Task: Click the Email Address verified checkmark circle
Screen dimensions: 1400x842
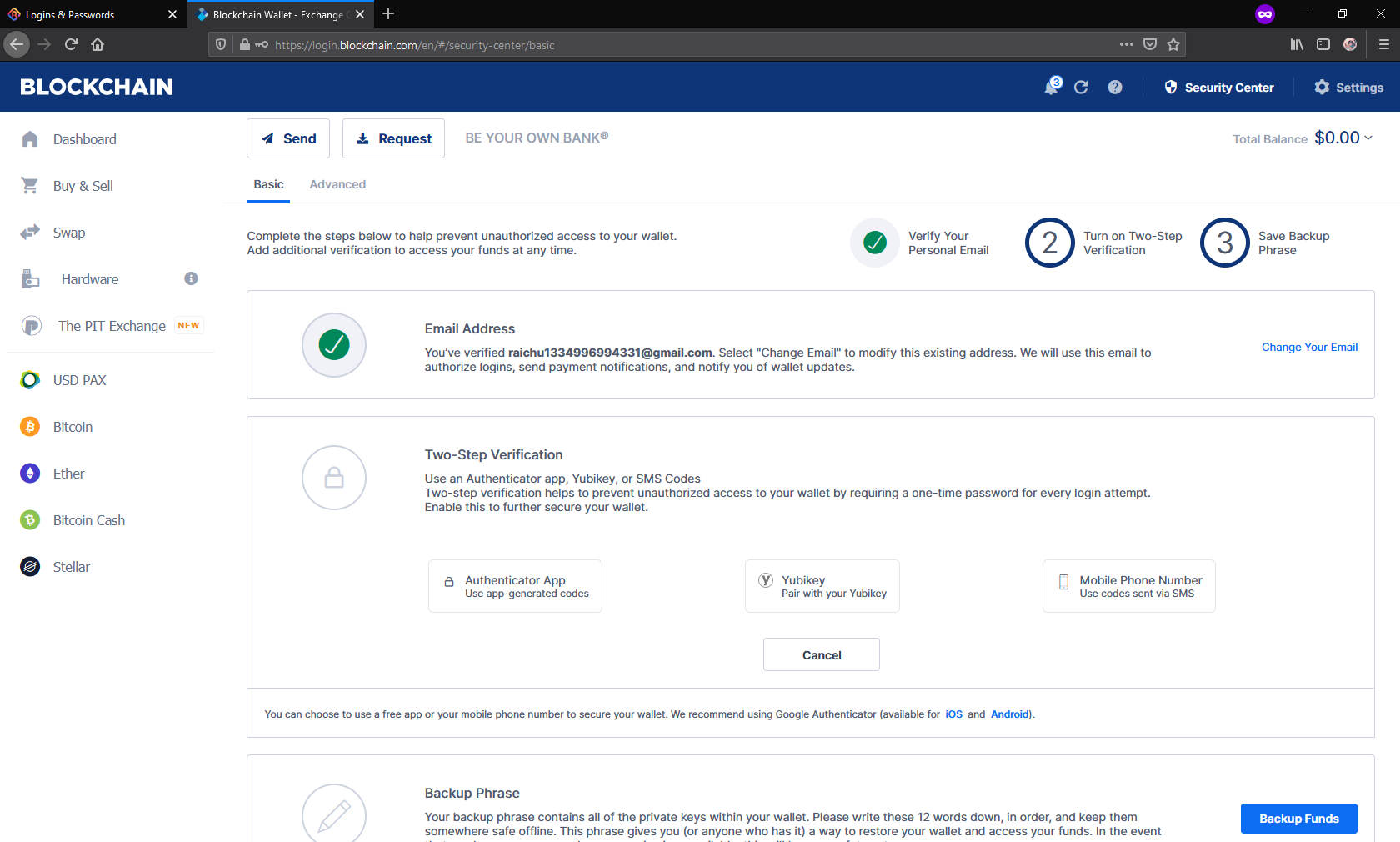Action: (x=334, y=344)
